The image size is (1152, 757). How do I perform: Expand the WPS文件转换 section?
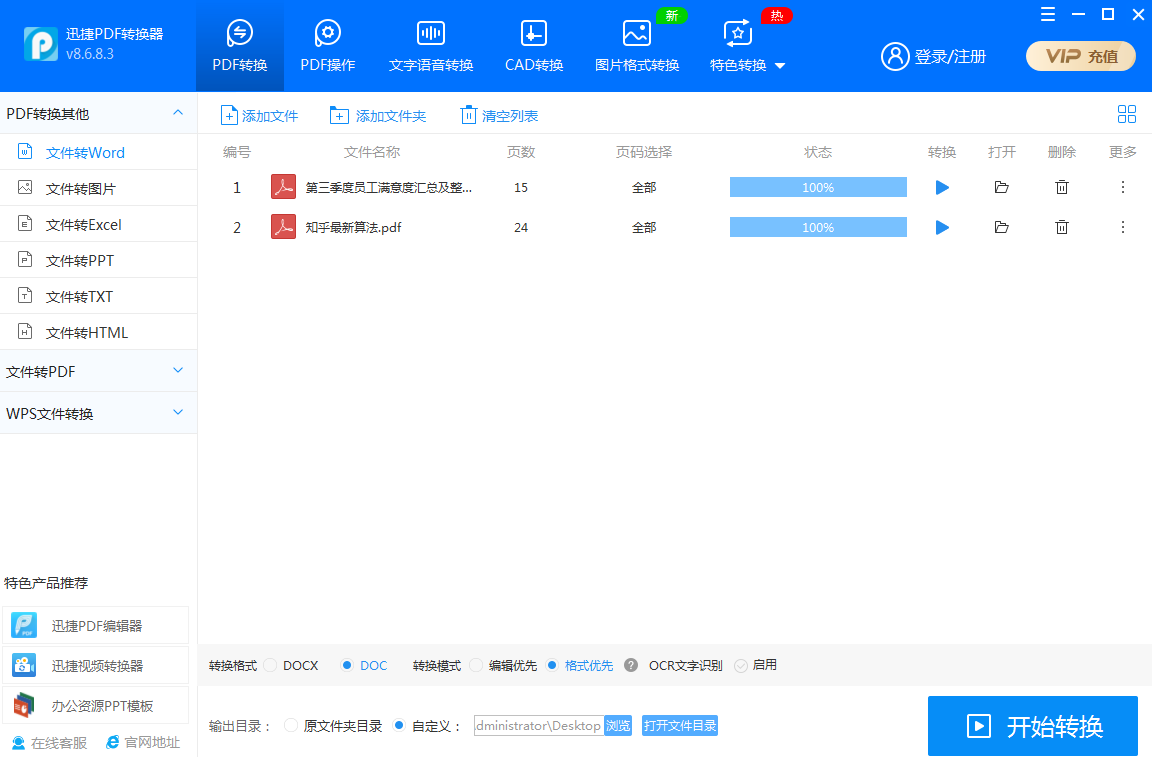coord(178,413)
